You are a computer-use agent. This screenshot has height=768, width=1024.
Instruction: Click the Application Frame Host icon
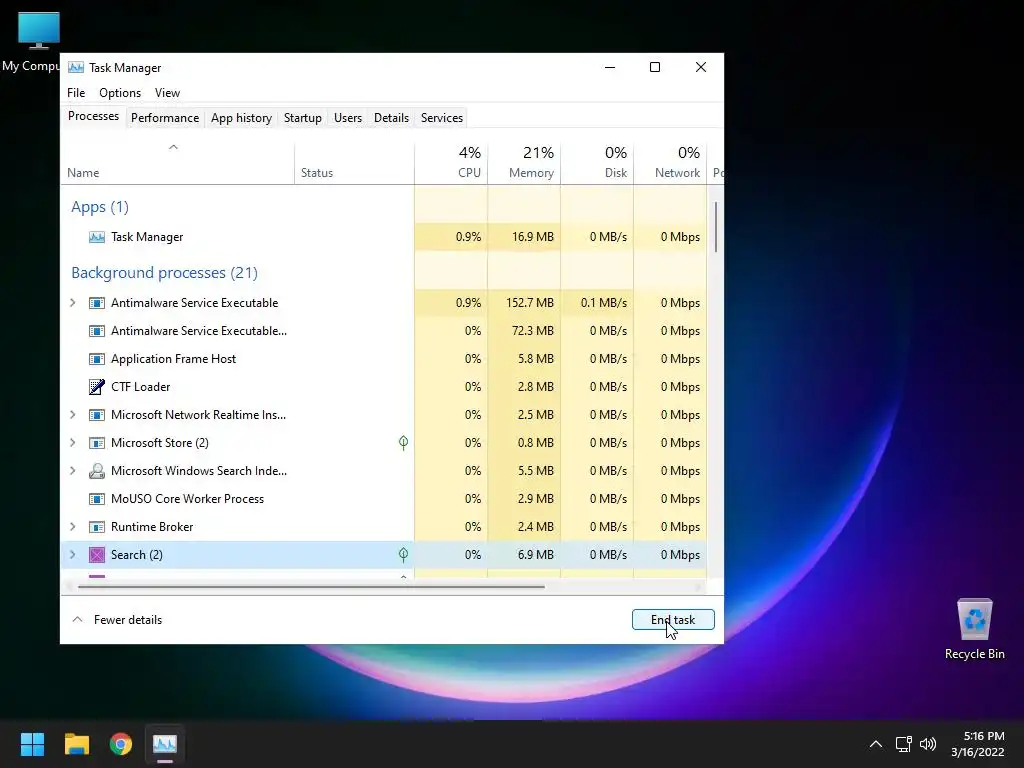click(97, 359)
